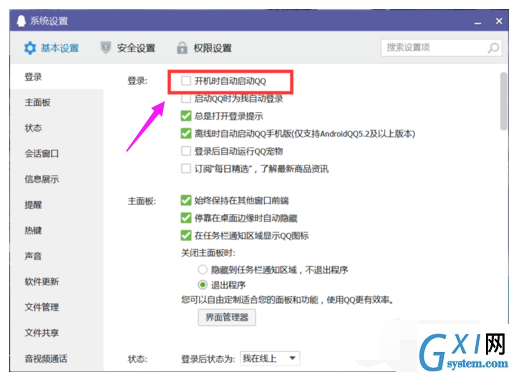Image resolution: width=515 pixels, height=372 pixels.
Task: Uncheck 离线时自动启动QQ手机版 option
Action: (186, 134)
